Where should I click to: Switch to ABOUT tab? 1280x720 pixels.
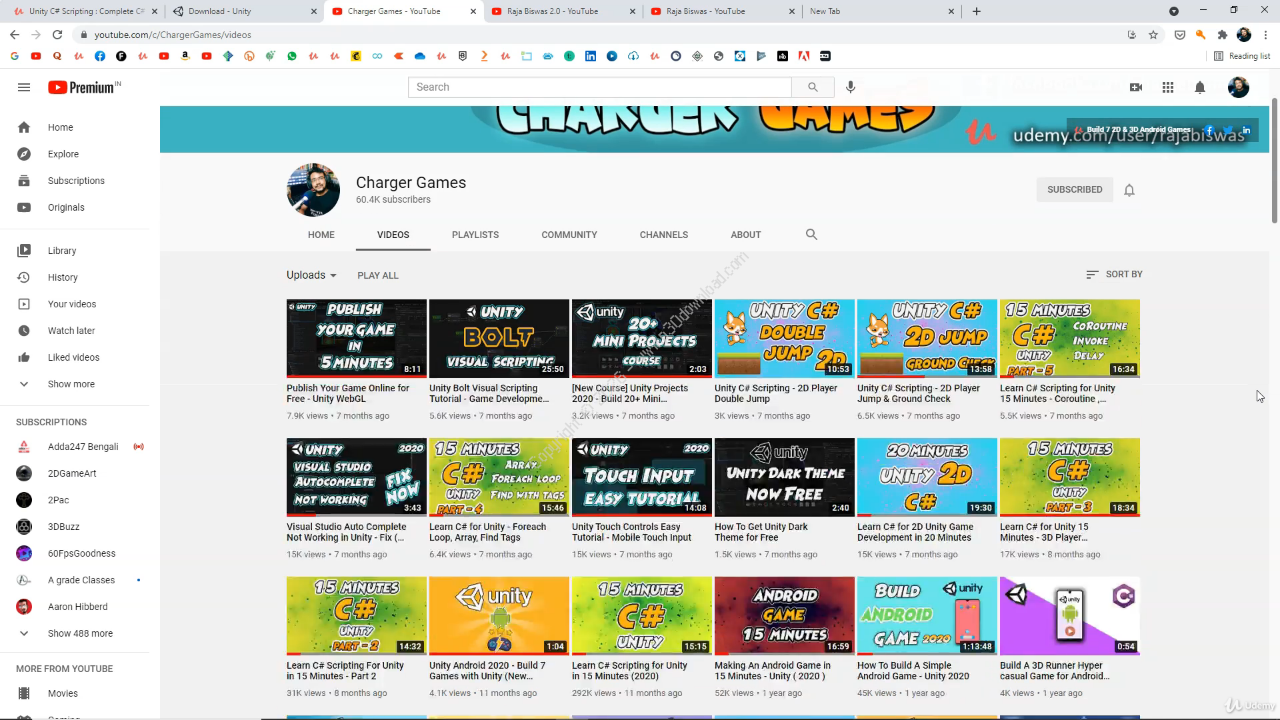pyautogui.click(x=746, y=235)
